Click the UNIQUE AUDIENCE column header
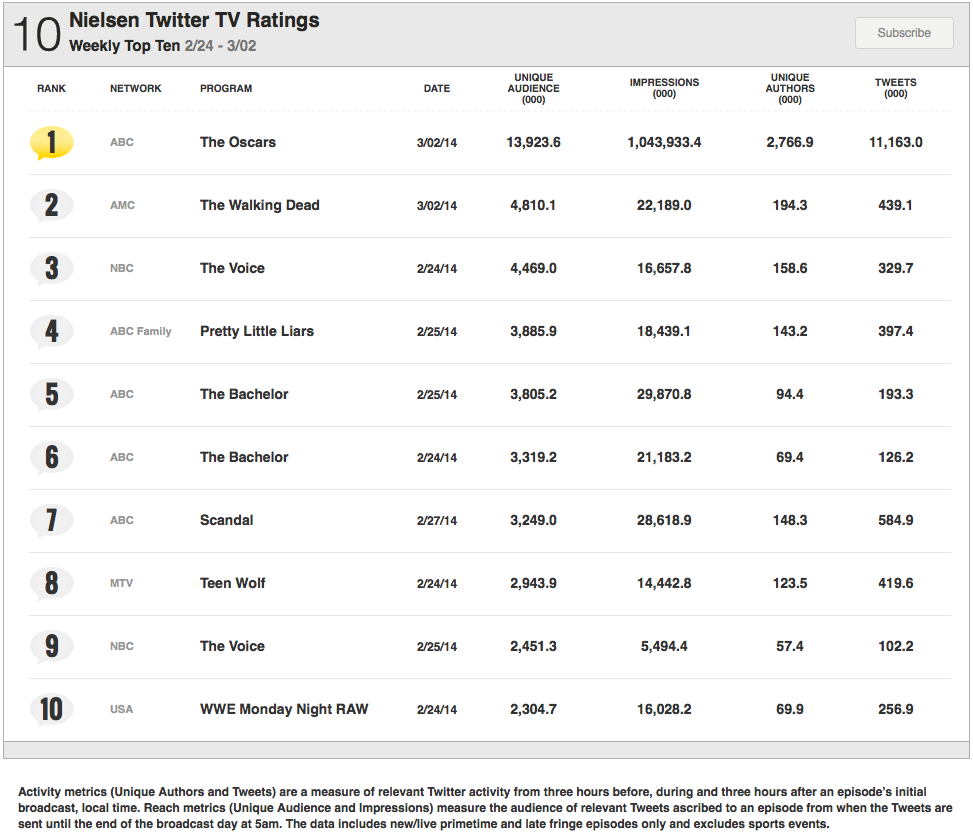973x840 pixels. (x=534, y=89)
